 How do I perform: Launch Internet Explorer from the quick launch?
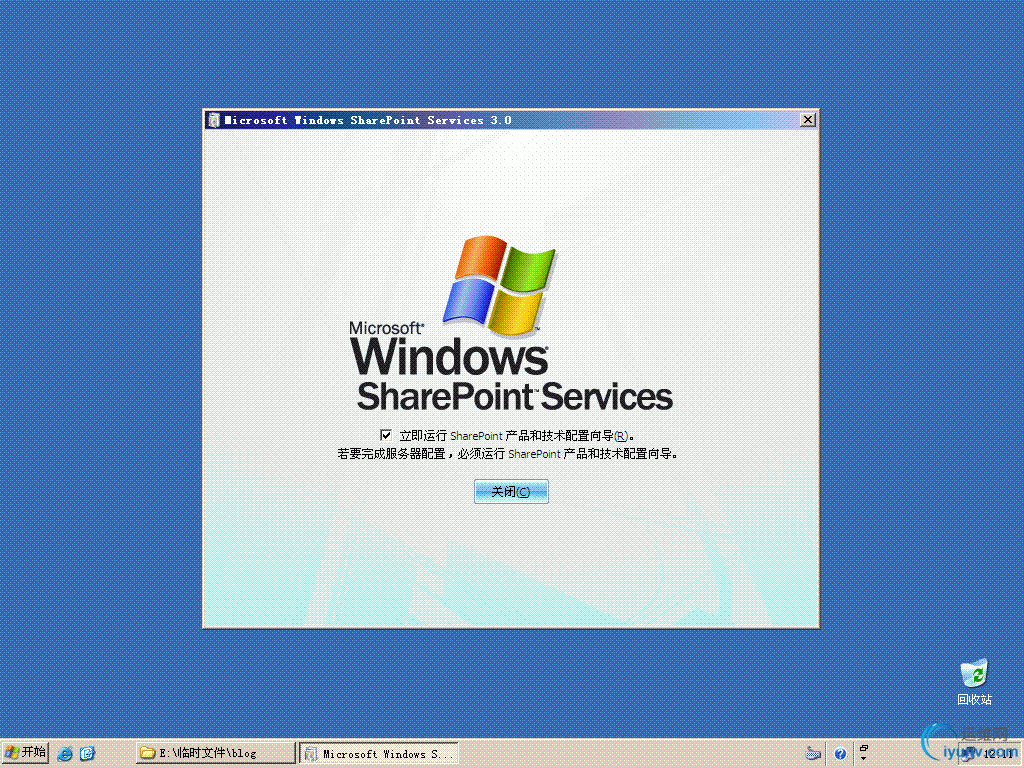point(65,754)
